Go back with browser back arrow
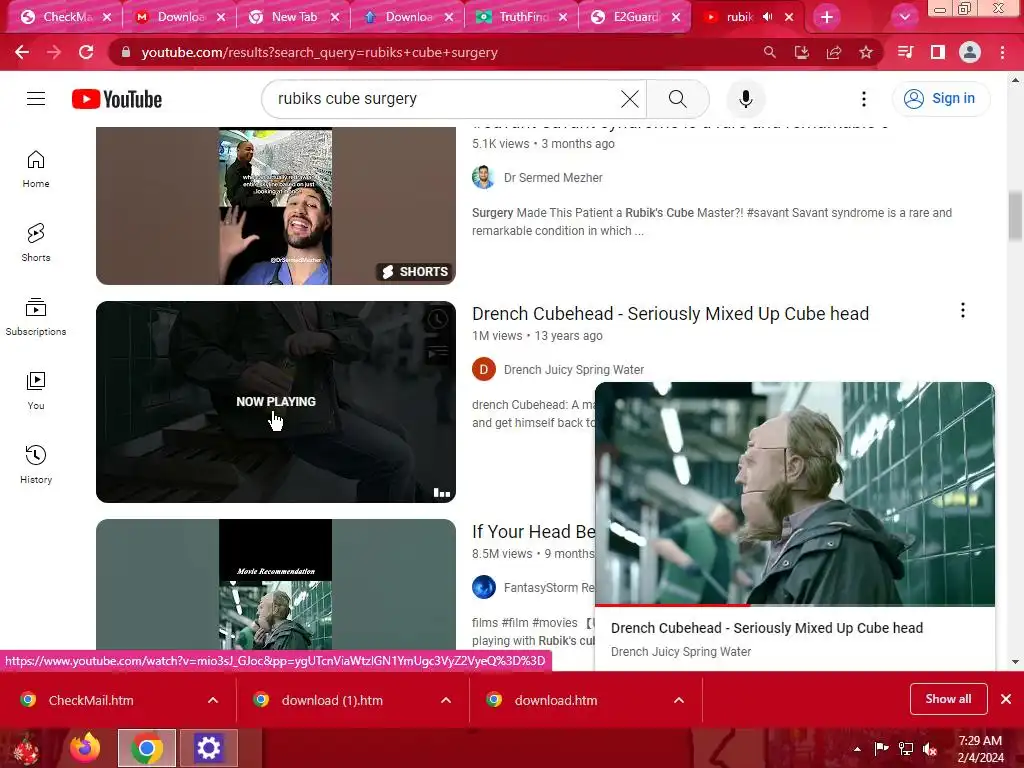The height and width of the screenshot is (768, 1024). [x=22, y=52]
